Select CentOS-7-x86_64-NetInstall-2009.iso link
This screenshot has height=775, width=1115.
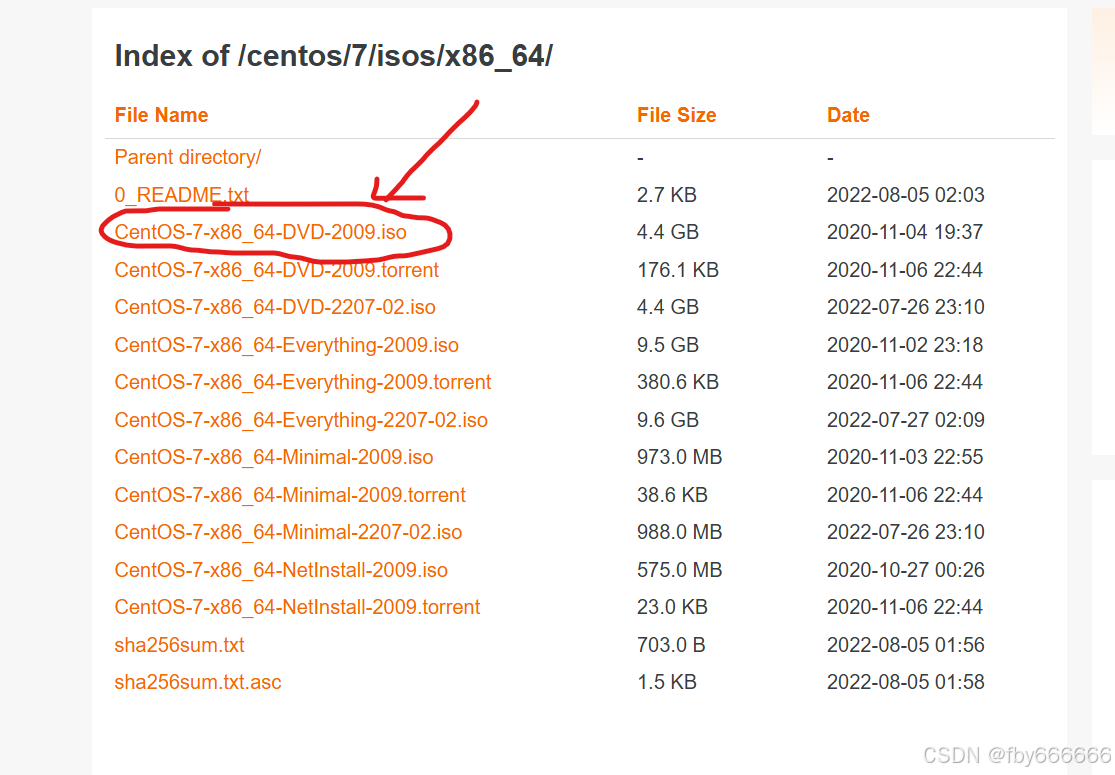[281, 570]
